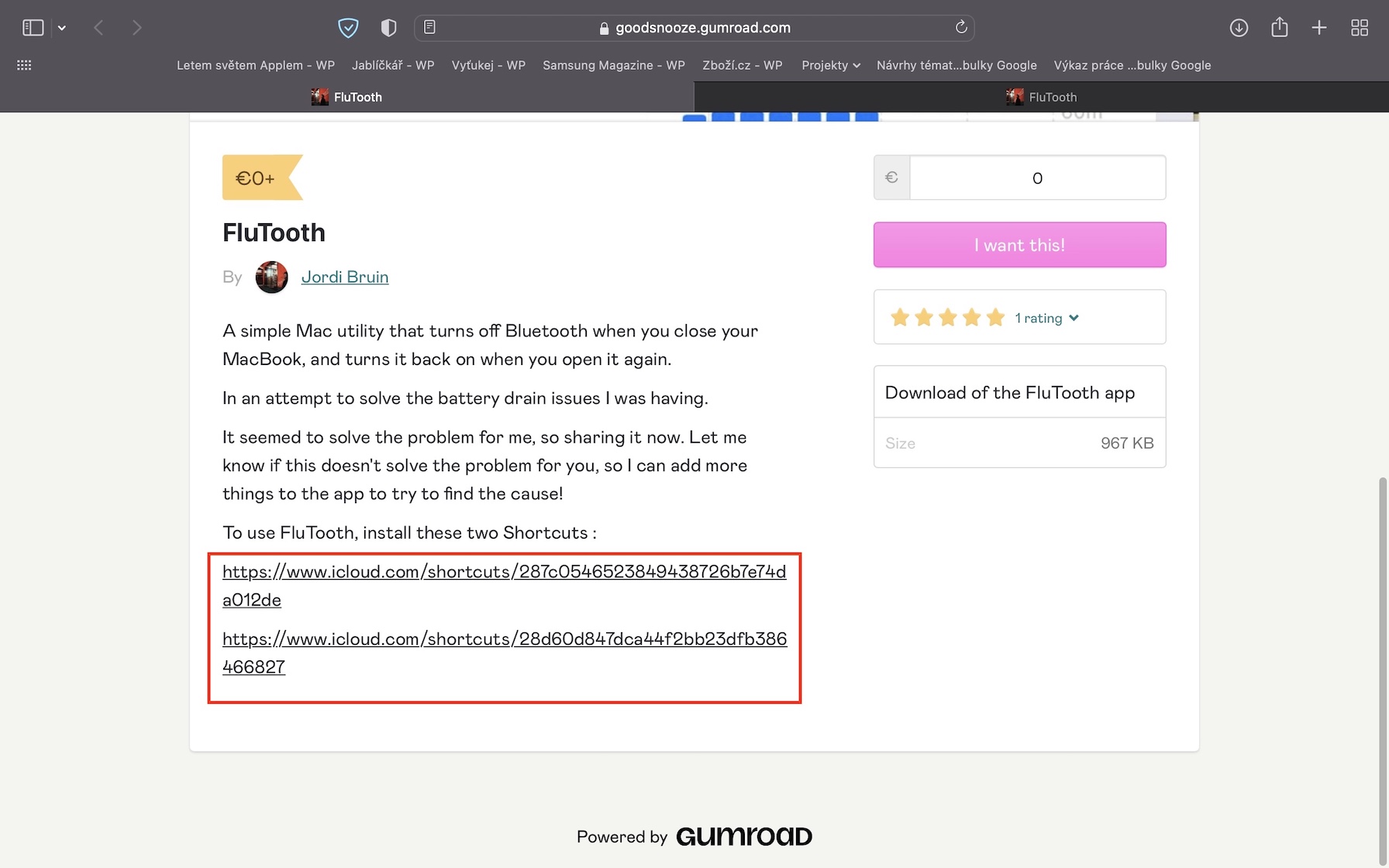Image resolution: width=1389 pixels, height=868 pixels.
Task: Click the page vertical scrollbar
Action: [x=1384, y=670]
